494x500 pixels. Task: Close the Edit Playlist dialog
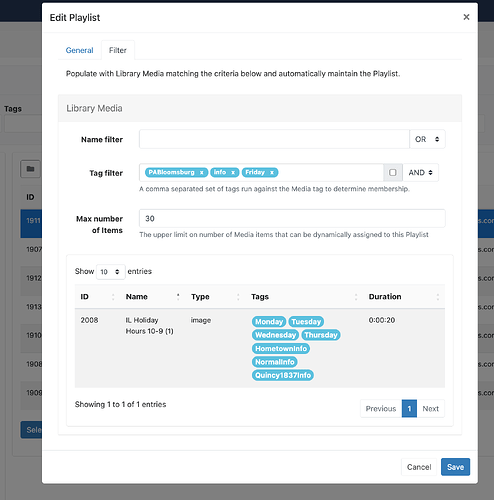pos(466,17)
